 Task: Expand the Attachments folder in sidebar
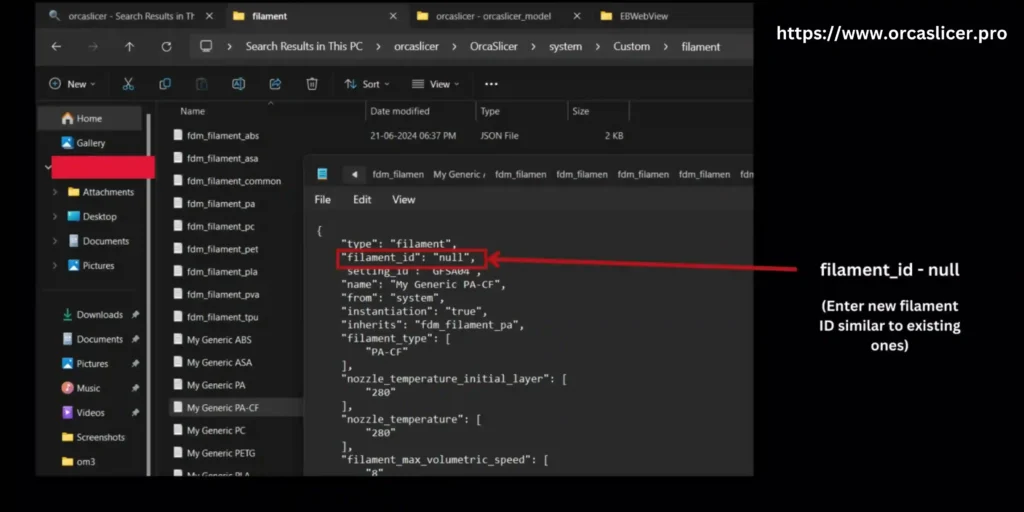[x=55, y=192]
